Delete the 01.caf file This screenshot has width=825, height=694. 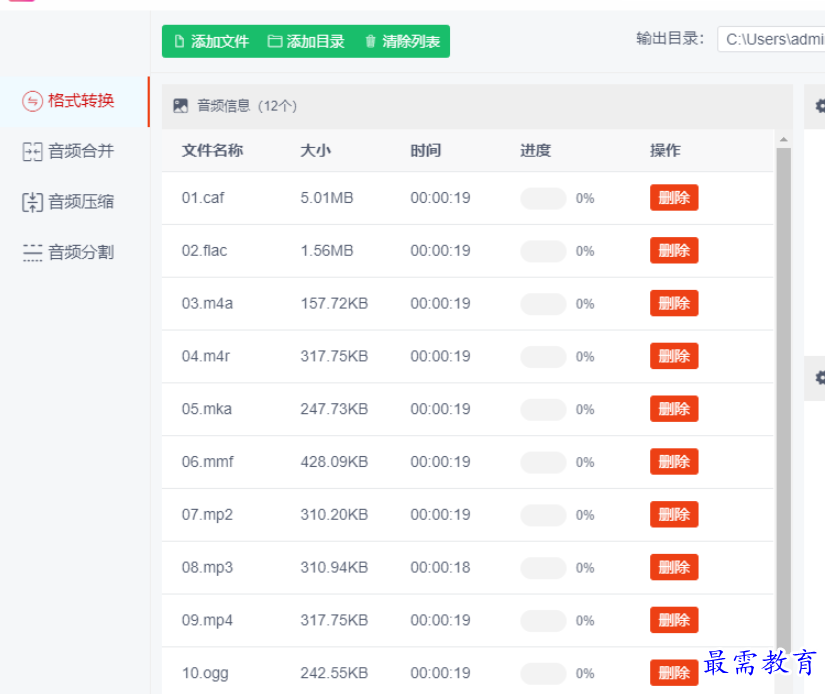tap(673, 198)
